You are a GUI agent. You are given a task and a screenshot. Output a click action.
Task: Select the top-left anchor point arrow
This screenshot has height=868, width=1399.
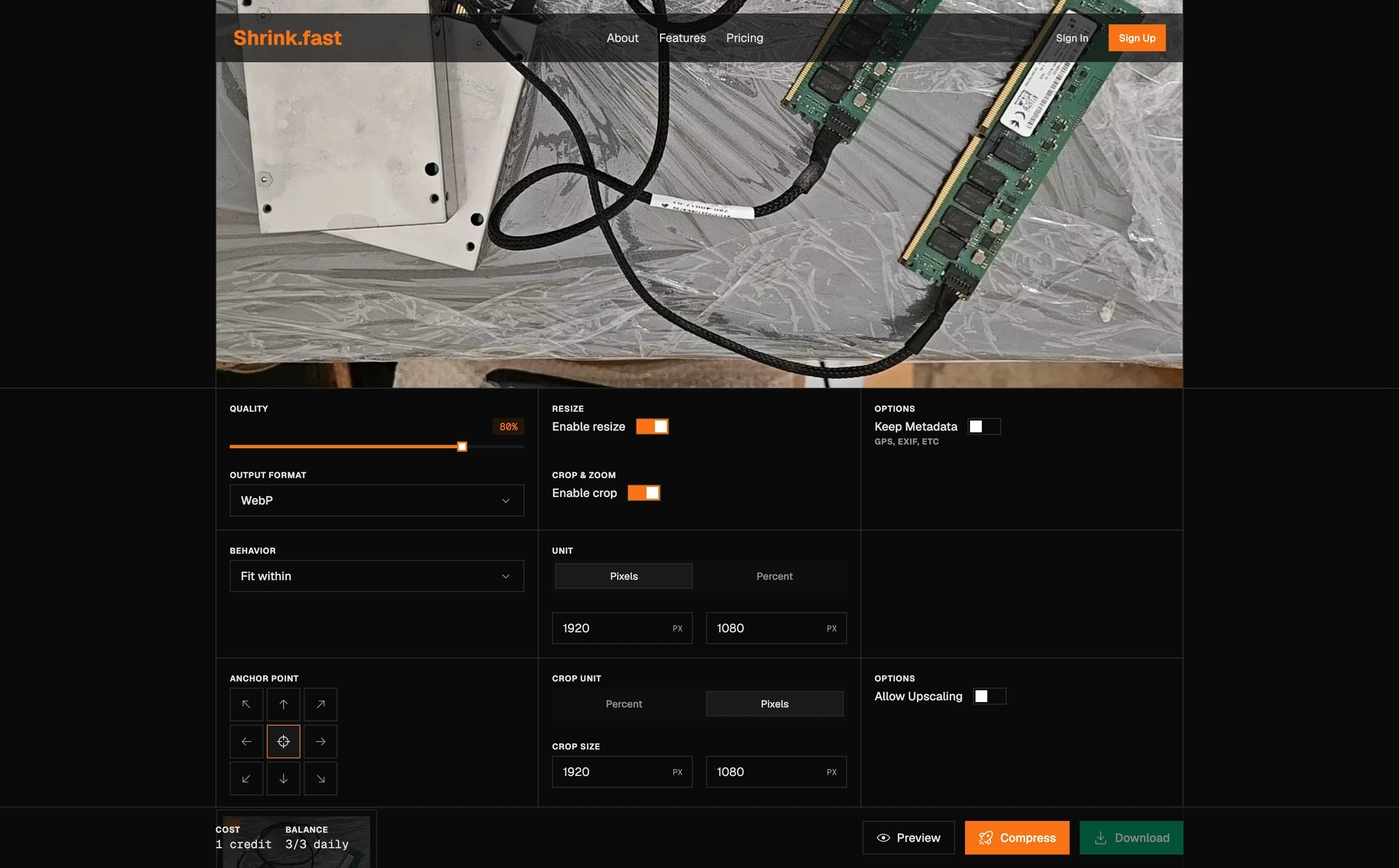[246, 705]
